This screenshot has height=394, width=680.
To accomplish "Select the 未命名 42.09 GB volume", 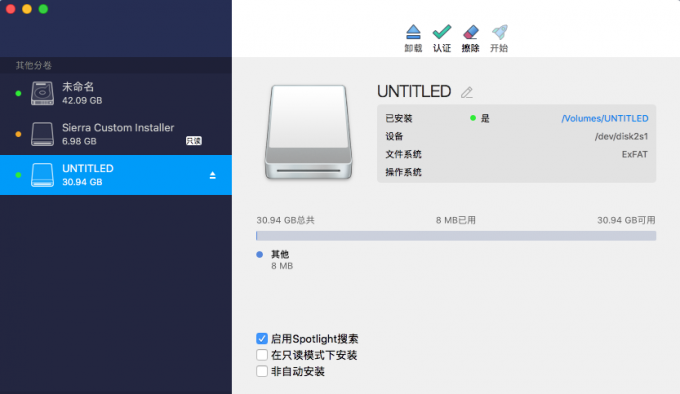I will 116,93.
